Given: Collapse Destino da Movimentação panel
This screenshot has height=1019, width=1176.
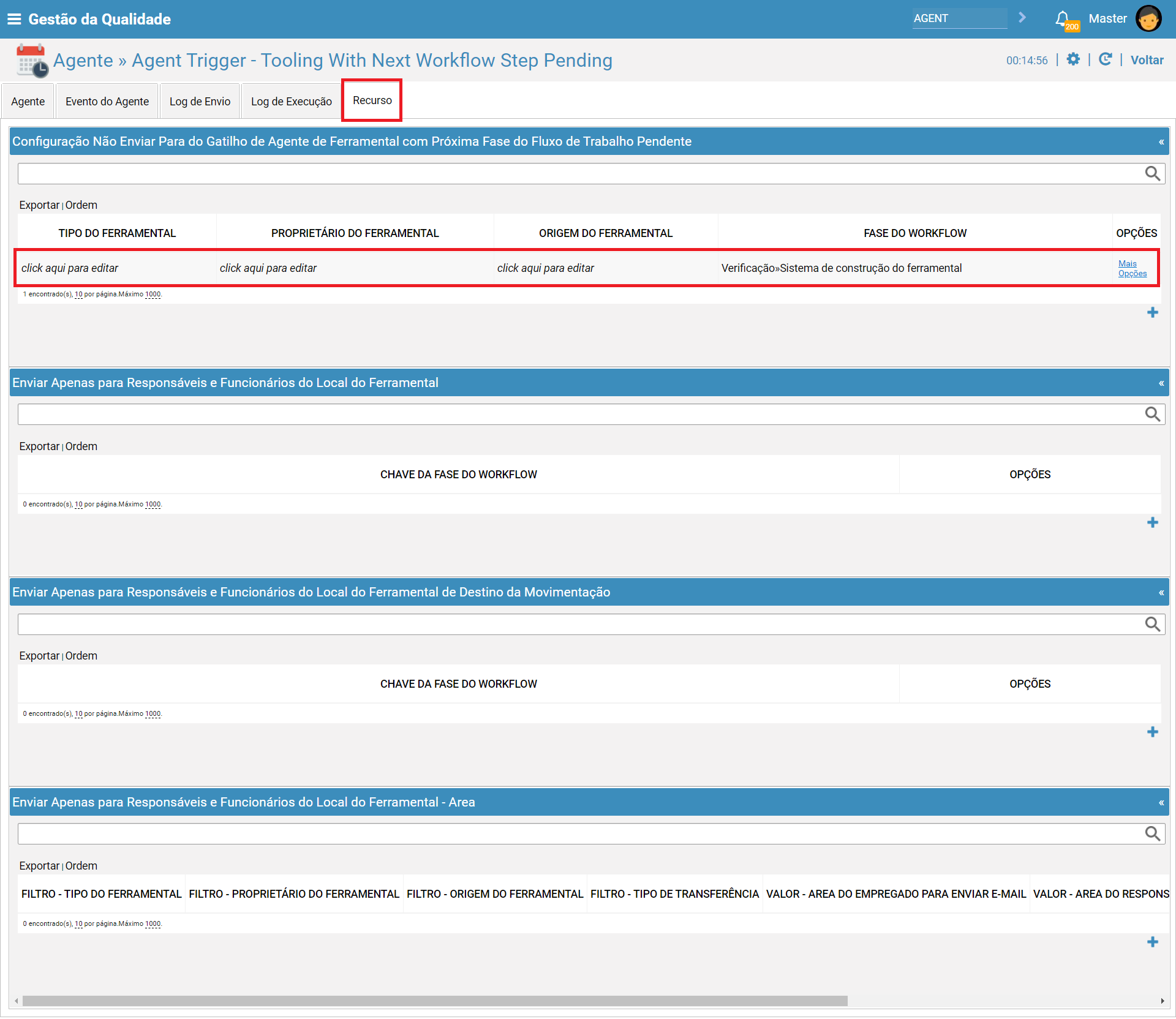Looking at the screenshot, I should coord(1161,593).
